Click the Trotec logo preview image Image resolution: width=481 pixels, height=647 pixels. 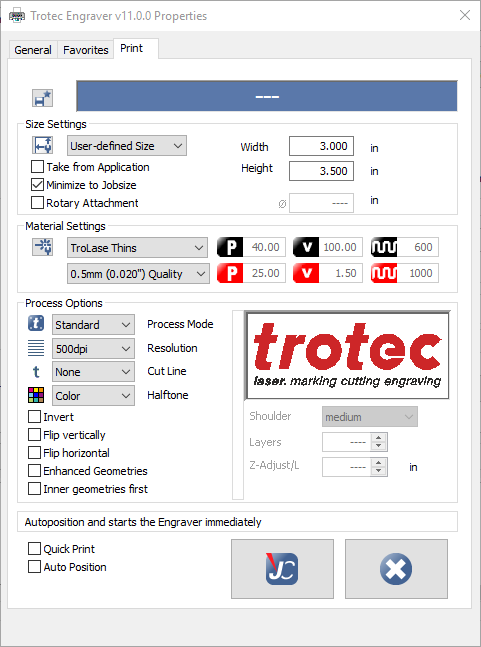pos(347,355)
